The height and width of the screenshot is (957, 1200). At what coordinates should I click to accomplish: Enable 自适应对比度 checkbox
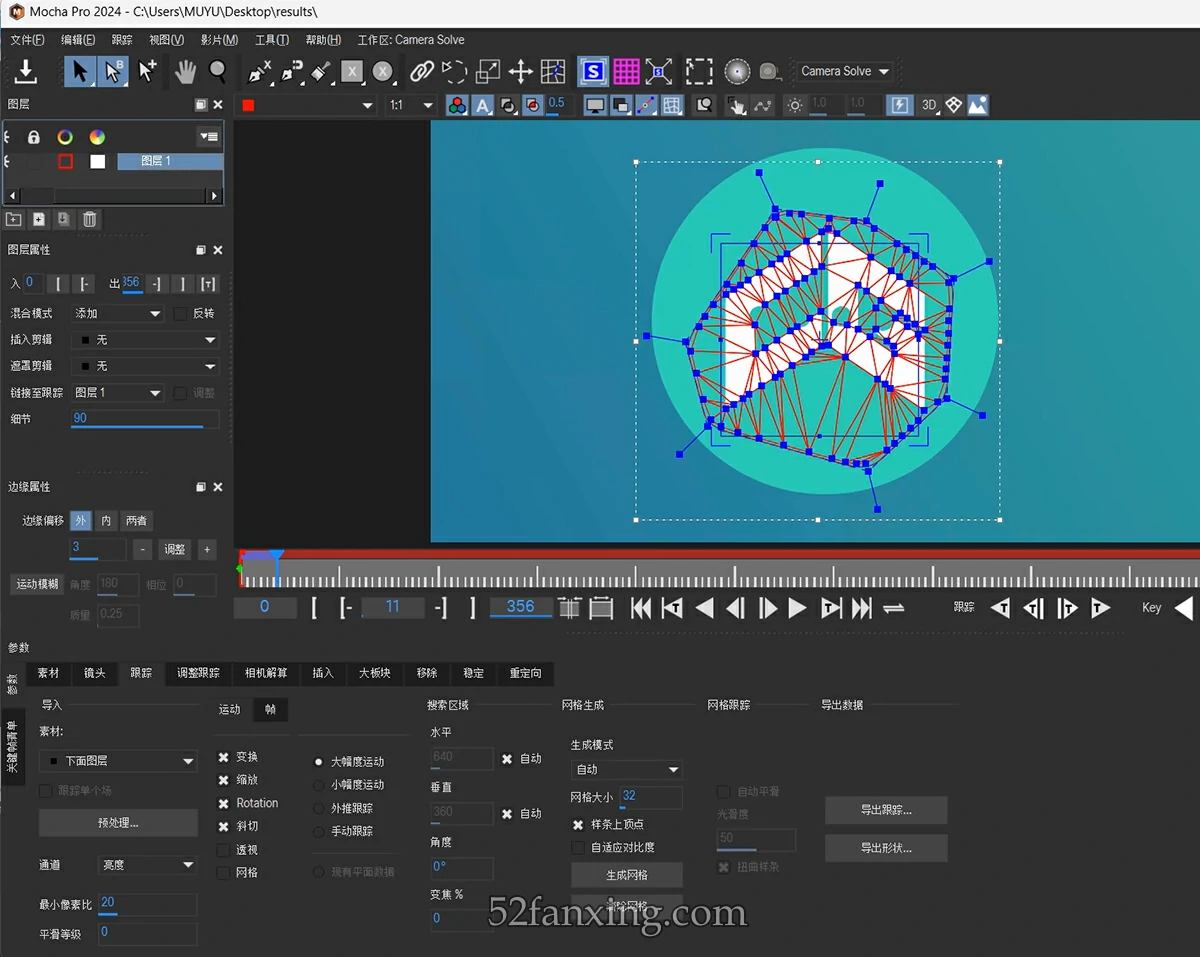coord(578,847)
